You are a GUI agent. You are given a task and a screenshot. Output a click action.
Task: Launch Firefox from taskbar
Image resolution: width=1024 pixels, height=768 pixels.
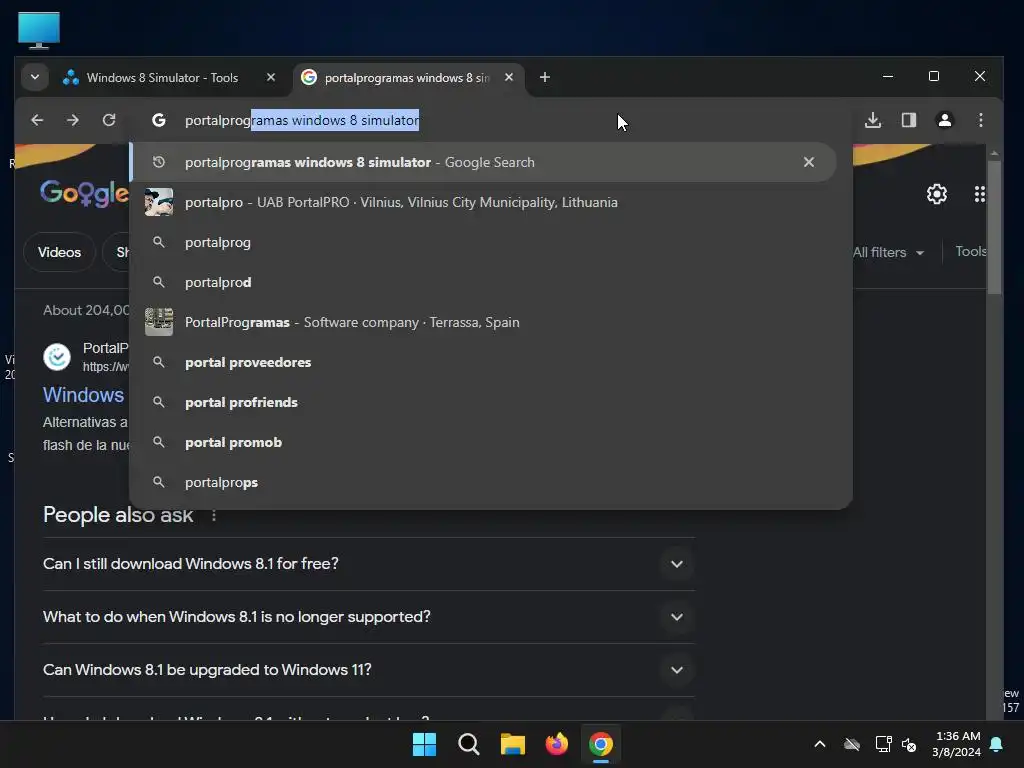pyautogui.click(x=556, y=744)
